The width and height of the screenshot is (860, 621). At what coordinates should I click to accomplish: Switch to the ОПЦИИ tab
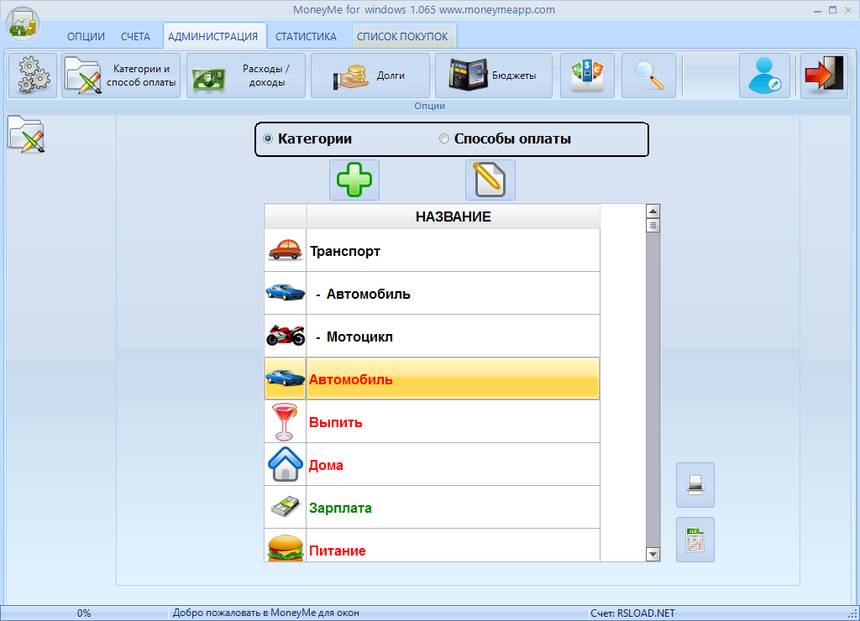pos(86,37)
